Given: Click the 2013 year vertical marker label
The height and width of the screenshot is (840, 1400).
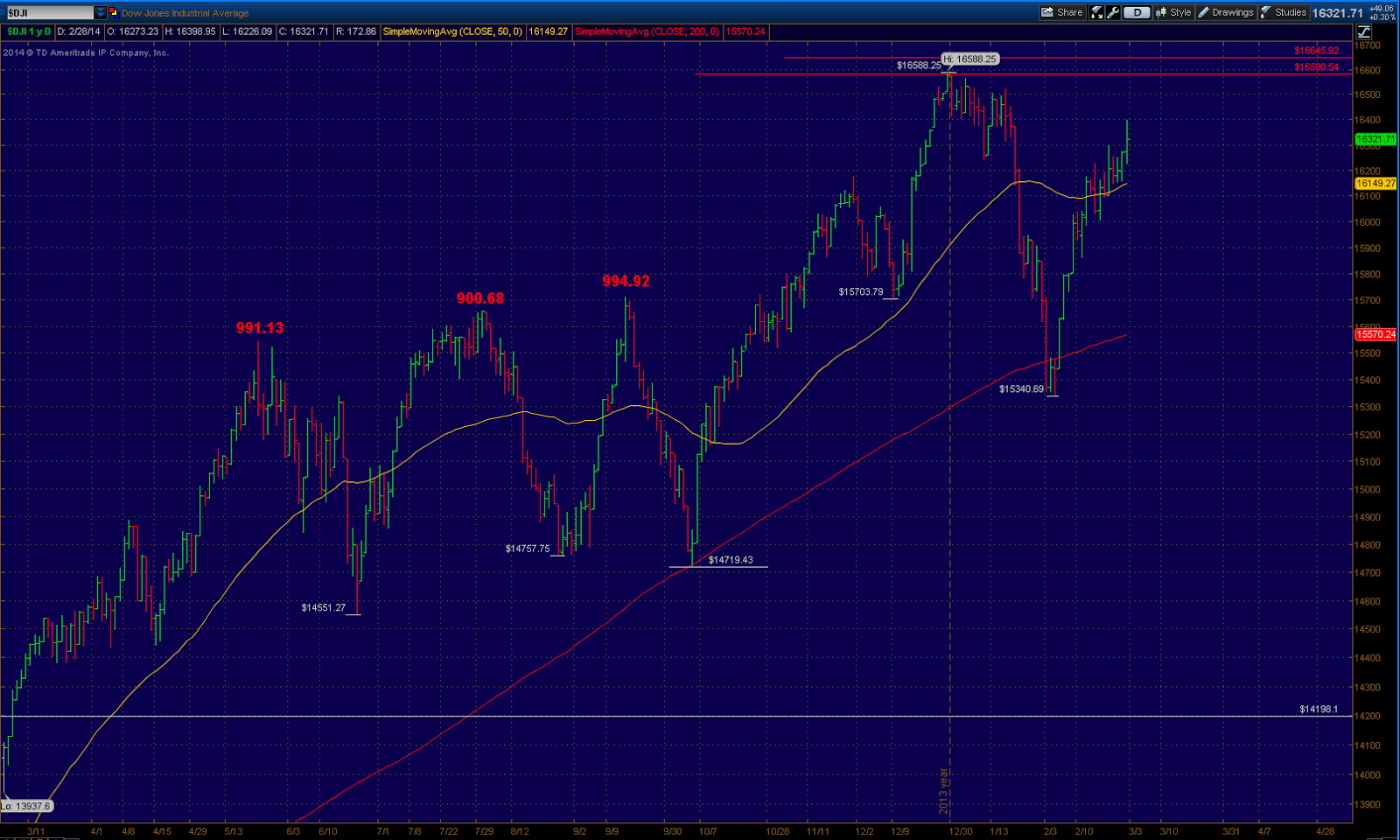Looking at the screenshot, I should (x=944, y=791).
